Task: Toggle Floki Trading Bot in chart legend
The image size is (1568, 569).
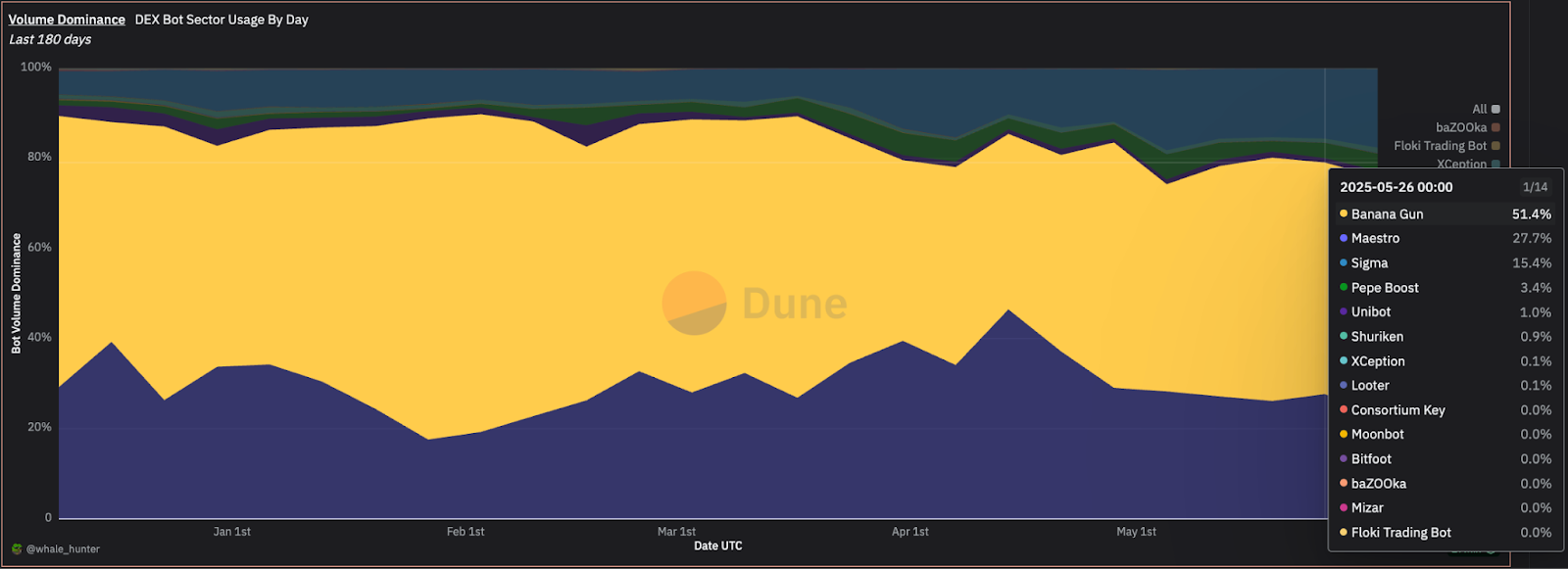Action: (x=1446, y=146)
